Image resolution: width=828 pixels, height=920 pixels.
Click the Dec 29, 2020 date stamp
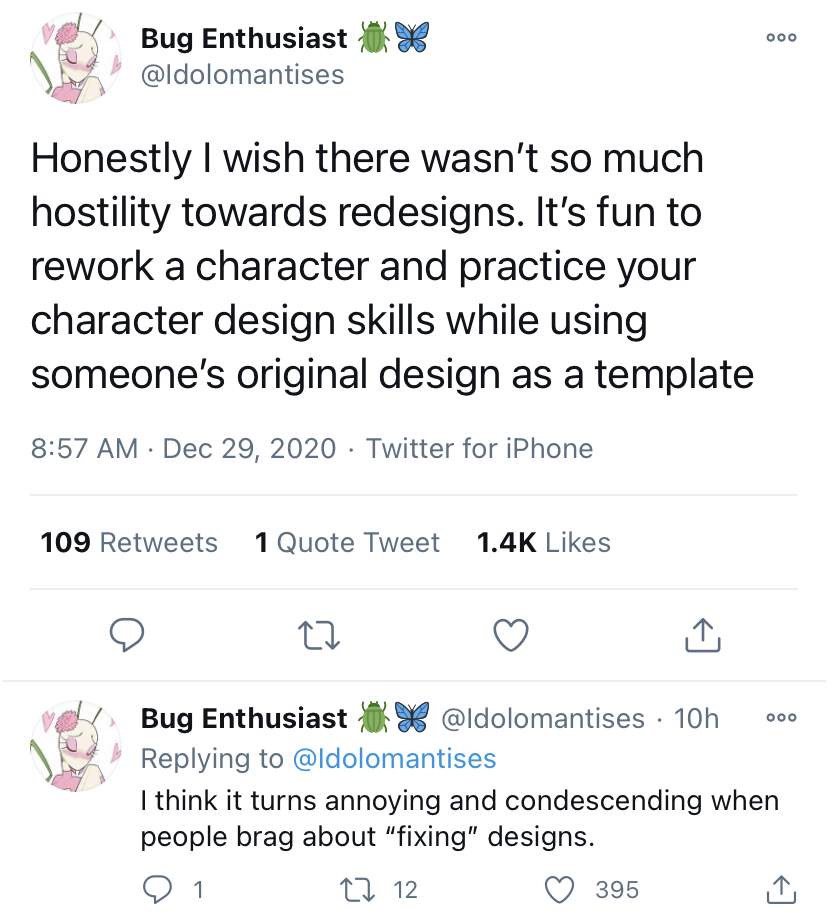249,449
